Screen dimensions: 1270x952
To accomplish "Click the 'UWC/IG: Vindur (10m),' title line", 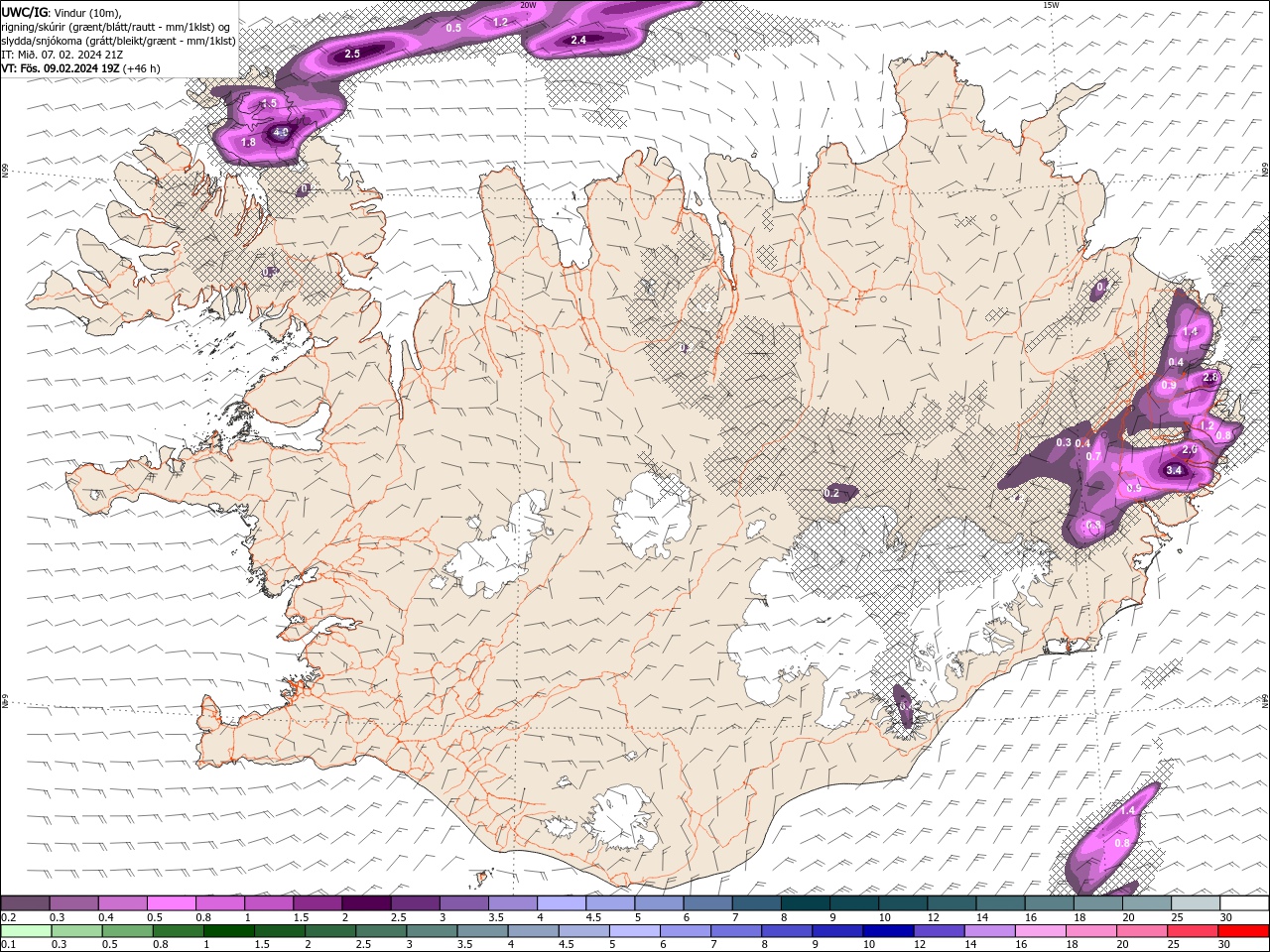I will [61, 12].
